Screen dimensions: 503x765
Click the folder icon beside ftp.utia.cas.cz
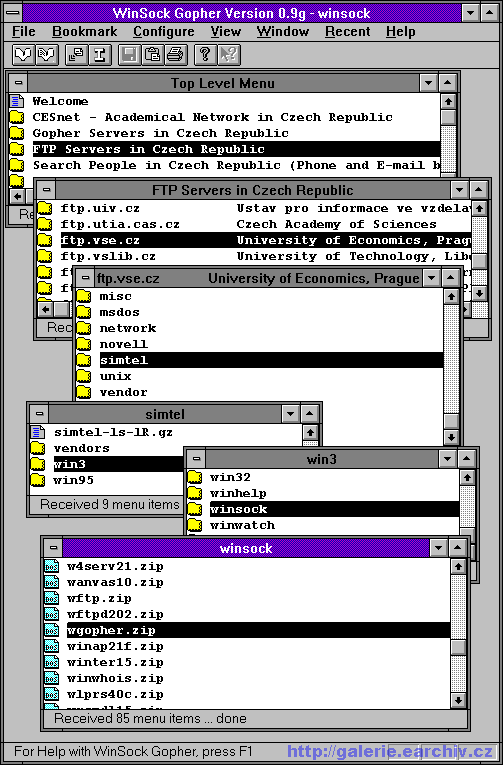pyautogui.click(x=45, y=225)
